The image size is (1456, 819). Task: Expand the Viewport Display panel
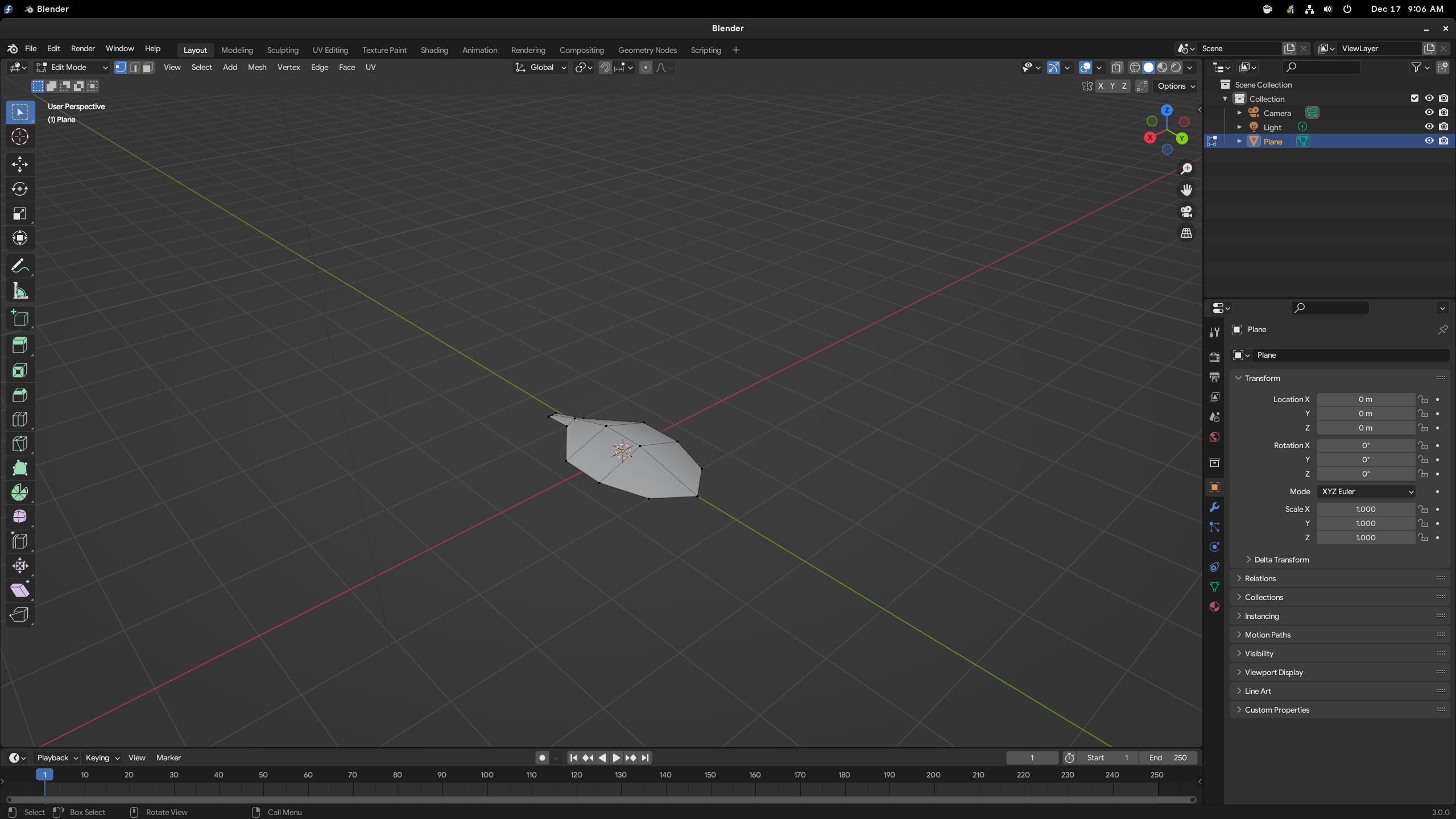(x=1340, y=672)
